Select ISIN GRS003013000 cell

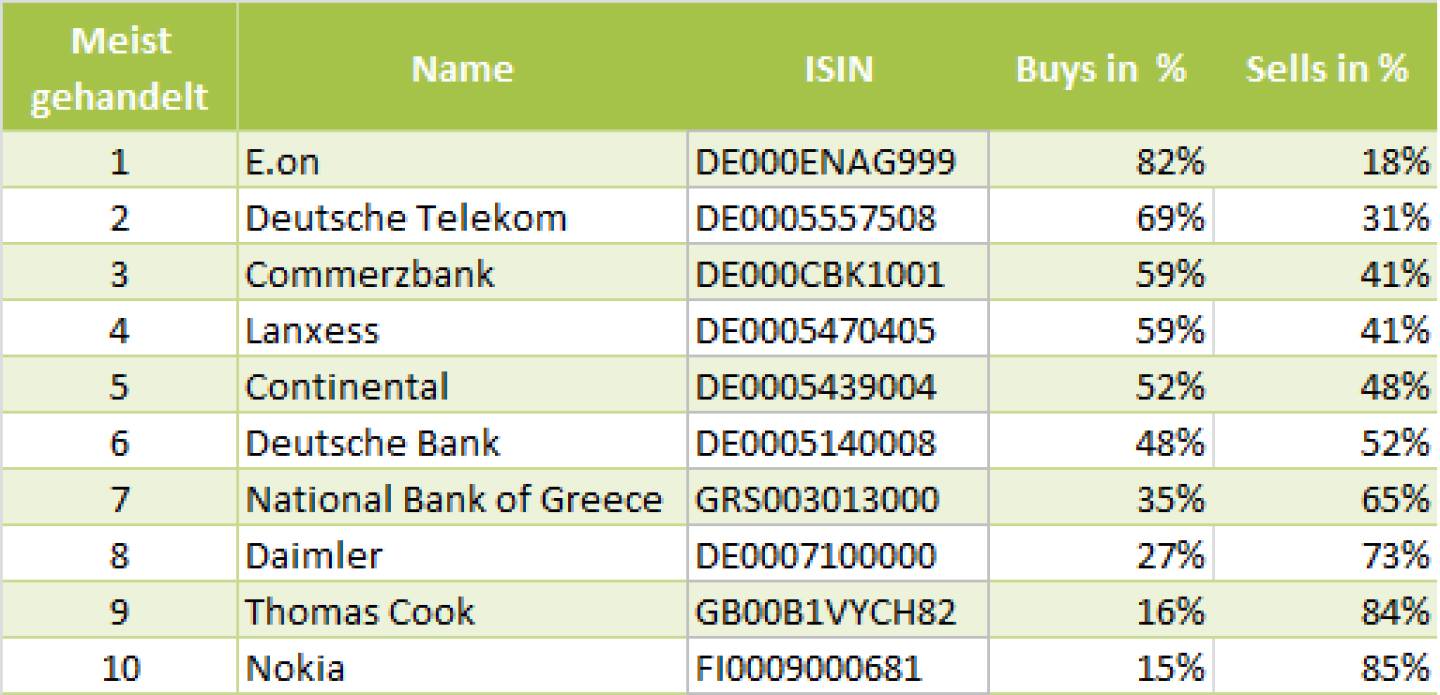838,497
